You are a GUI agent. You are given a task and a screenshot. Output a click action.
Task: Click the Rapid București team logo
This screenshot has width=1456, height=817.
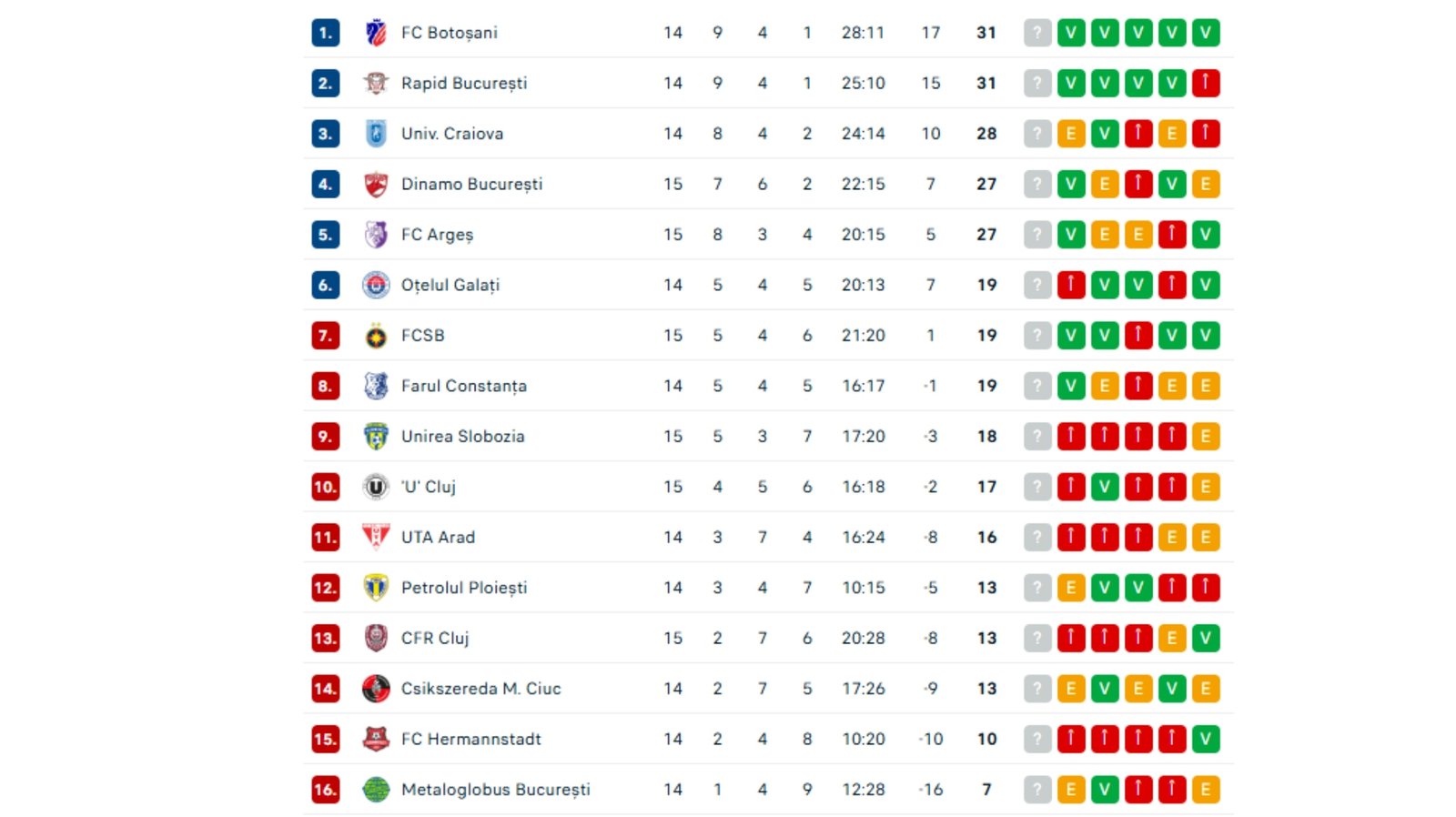pos(376,83)
